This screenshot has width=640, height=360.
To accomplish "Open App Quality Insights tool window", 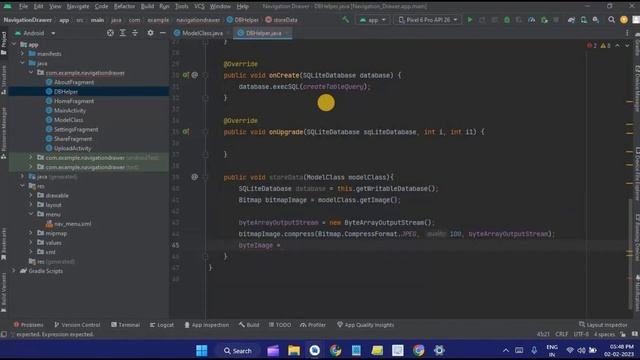I will pyautogui.click(x=365, y=325).
